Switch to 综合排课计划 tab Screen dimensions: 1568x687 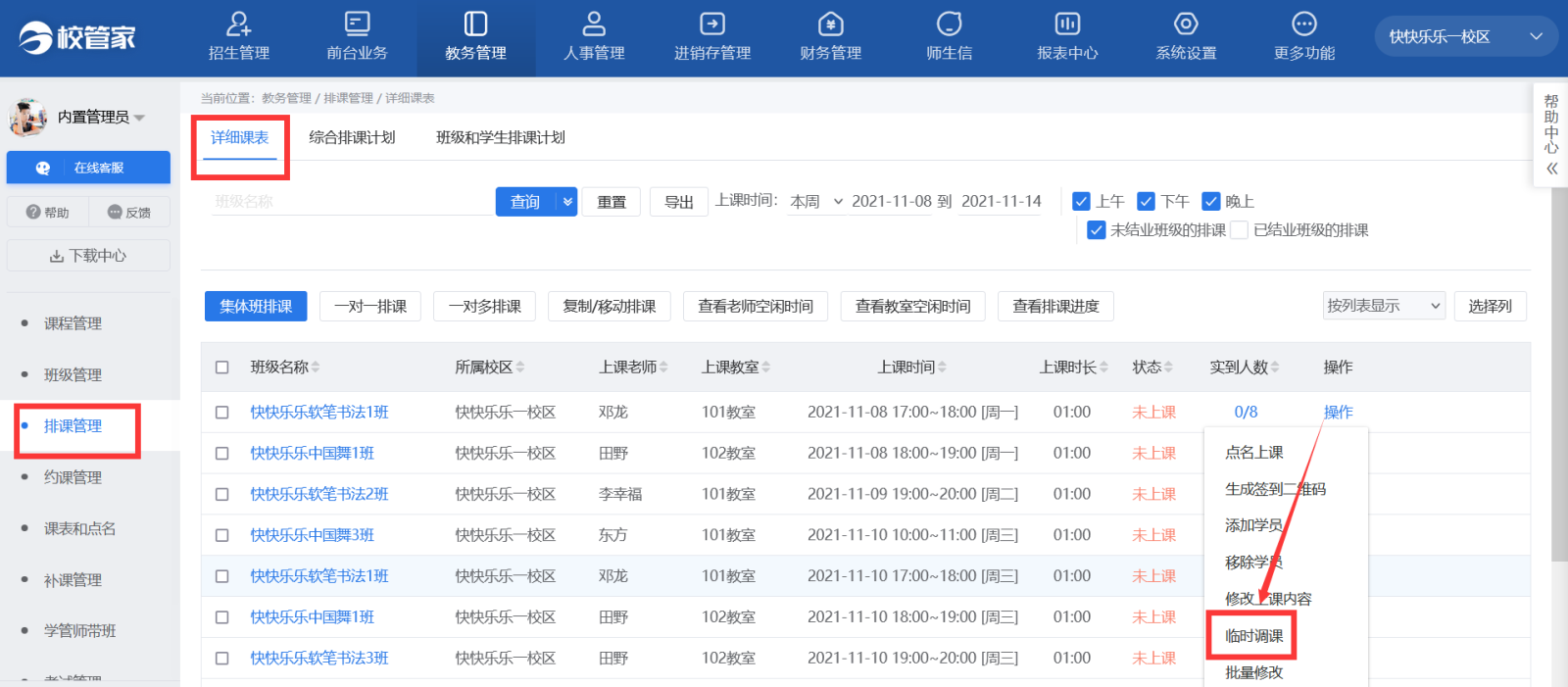(352, 138)
